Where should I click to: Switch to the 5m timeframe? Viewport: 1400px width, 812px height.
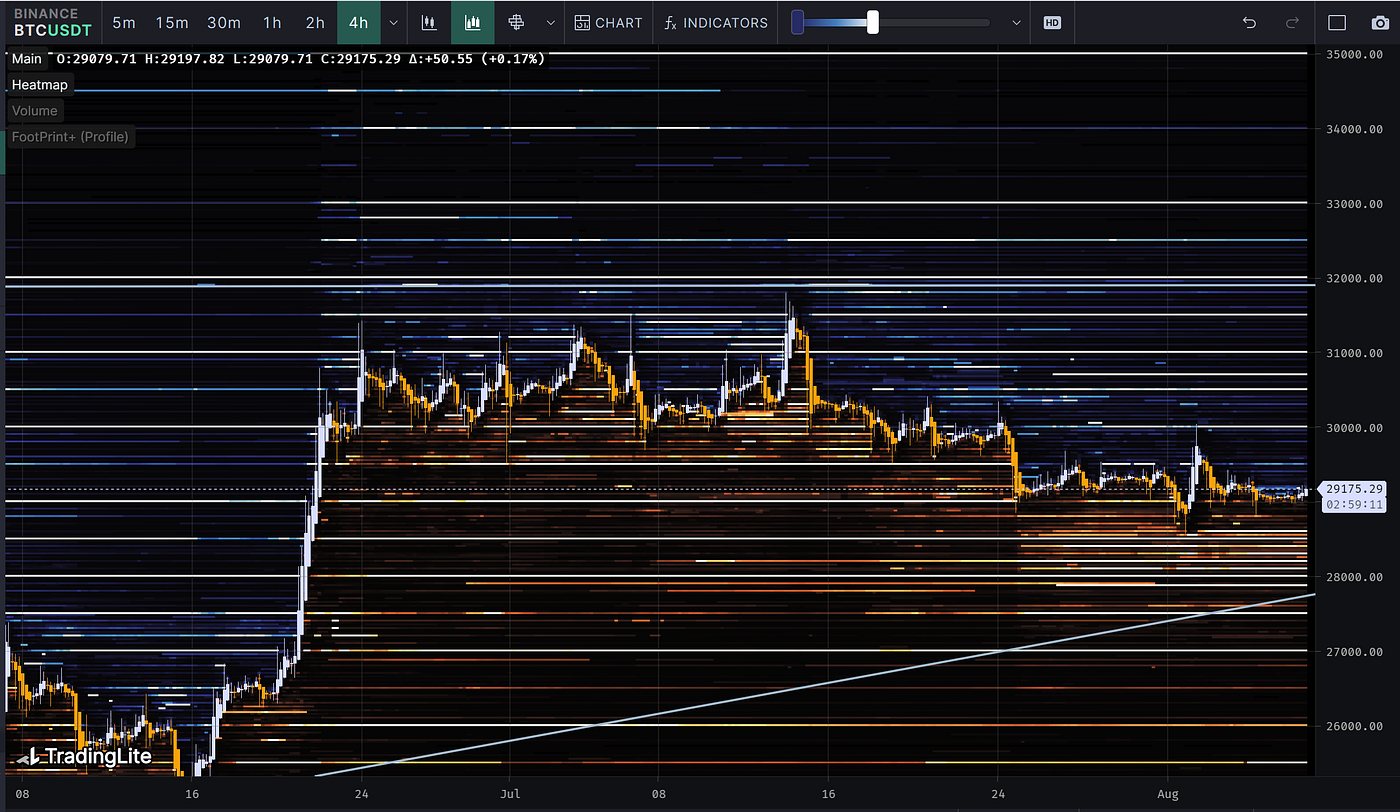coord(124,22)
